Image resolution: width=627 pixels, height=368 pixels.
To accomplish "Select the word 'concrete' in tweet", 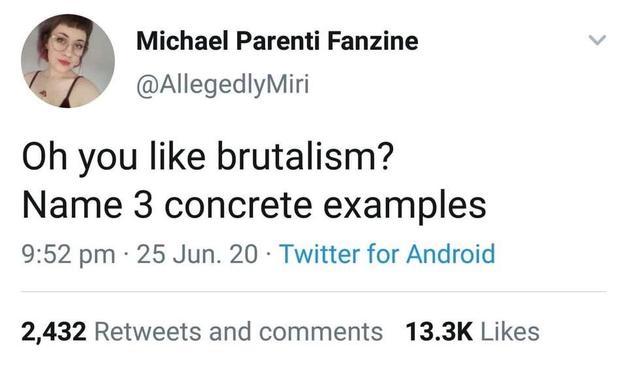I will [x=238, y=206].
